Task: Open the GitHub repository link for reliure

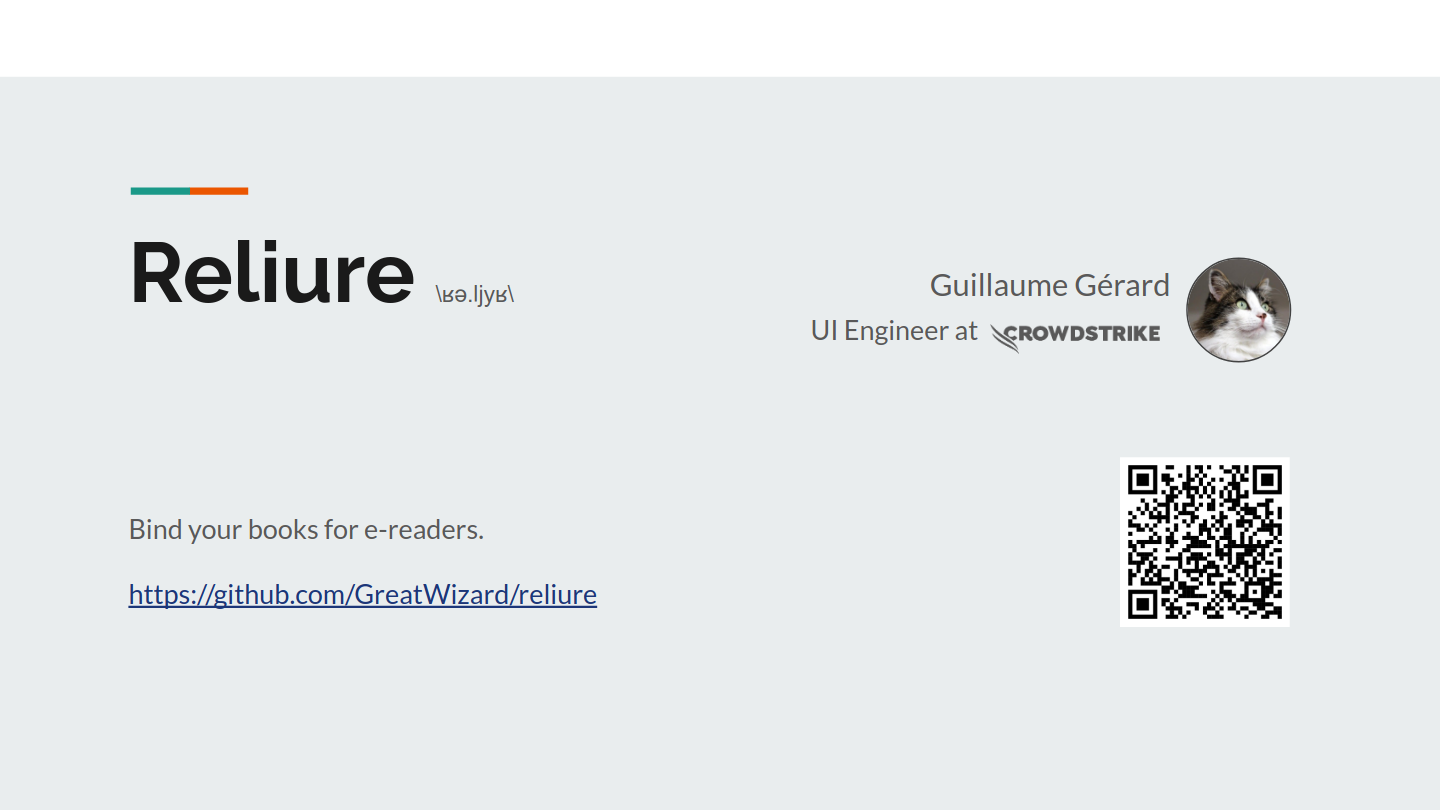Action: pyautogui.click(x=362, y=594)
